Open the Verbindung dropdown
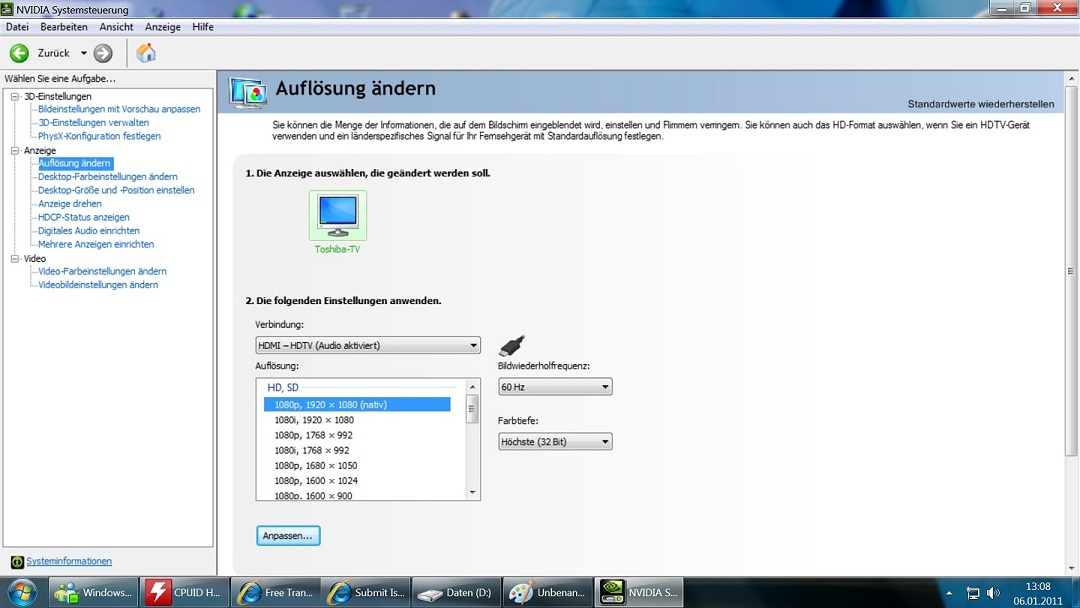 tap(368, 345)
